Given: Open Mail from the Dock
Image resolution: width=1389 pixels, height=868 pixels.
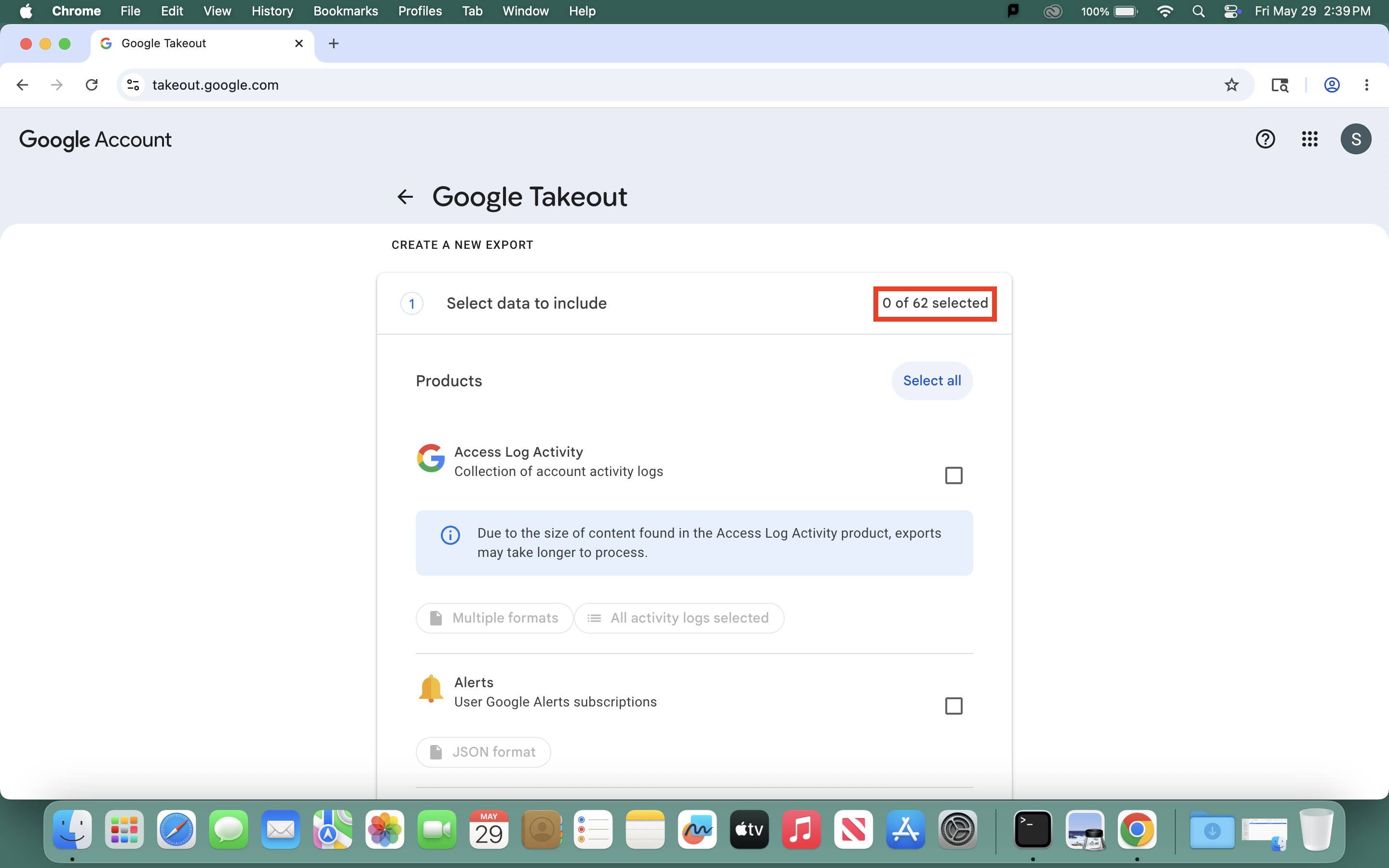Looking at the screenshot, I should 281,829.
